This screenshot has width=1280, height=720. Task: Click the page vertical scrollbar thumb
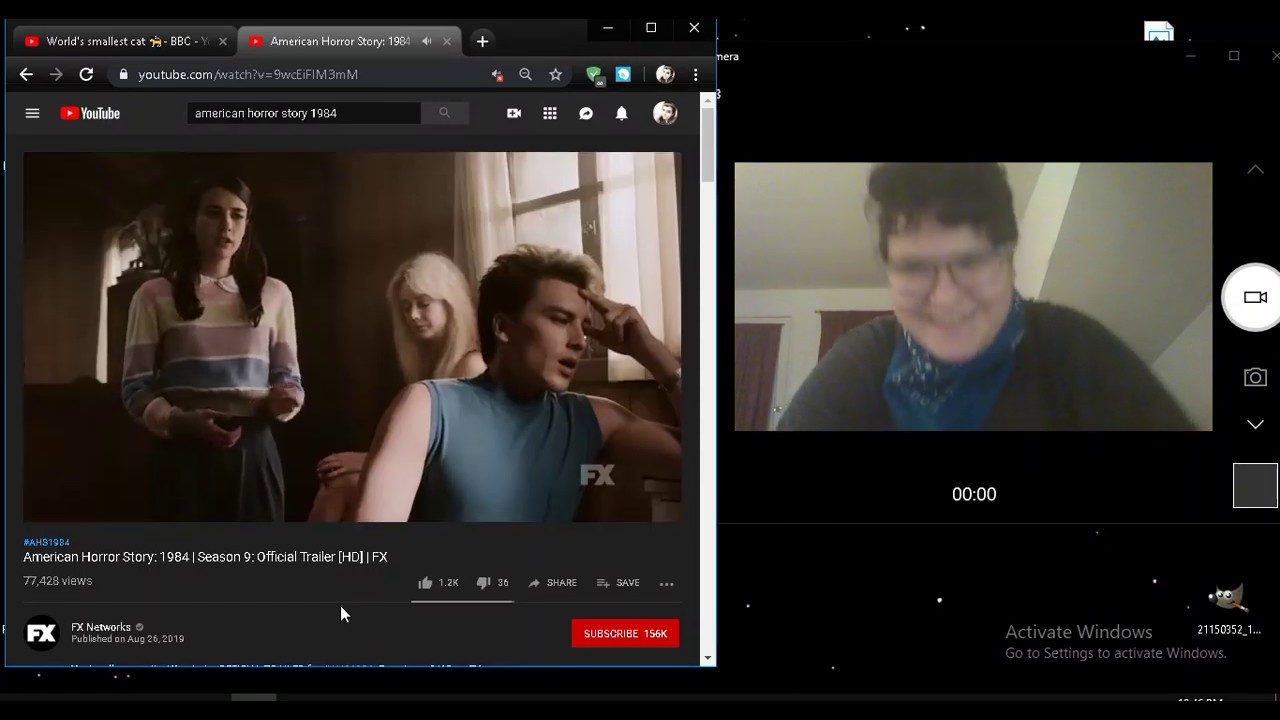tap(708, 143)
